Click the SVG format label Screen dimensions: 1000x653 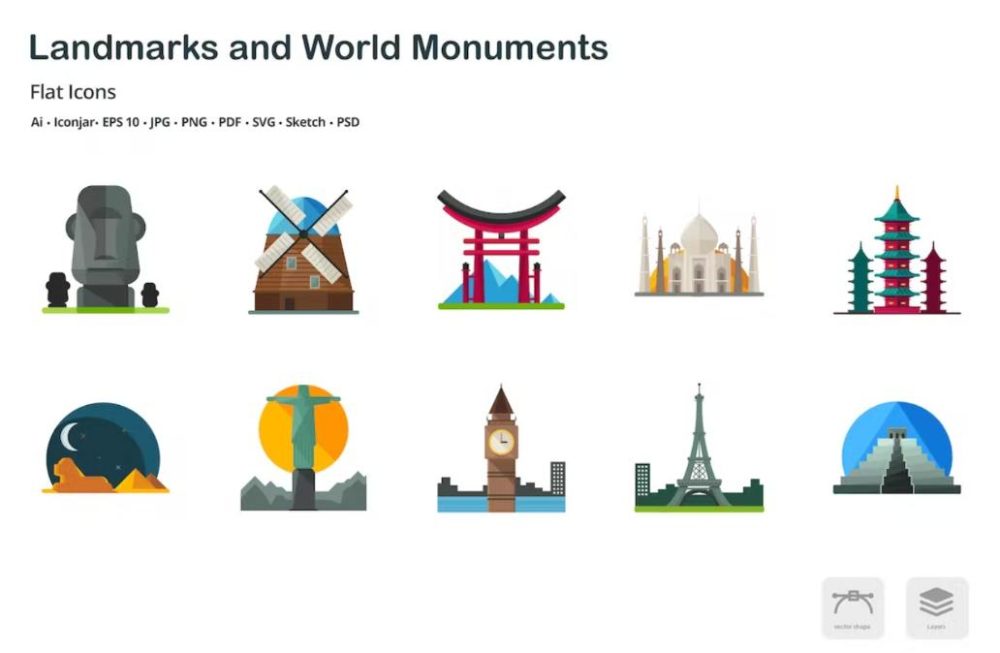tap(263, 121)
